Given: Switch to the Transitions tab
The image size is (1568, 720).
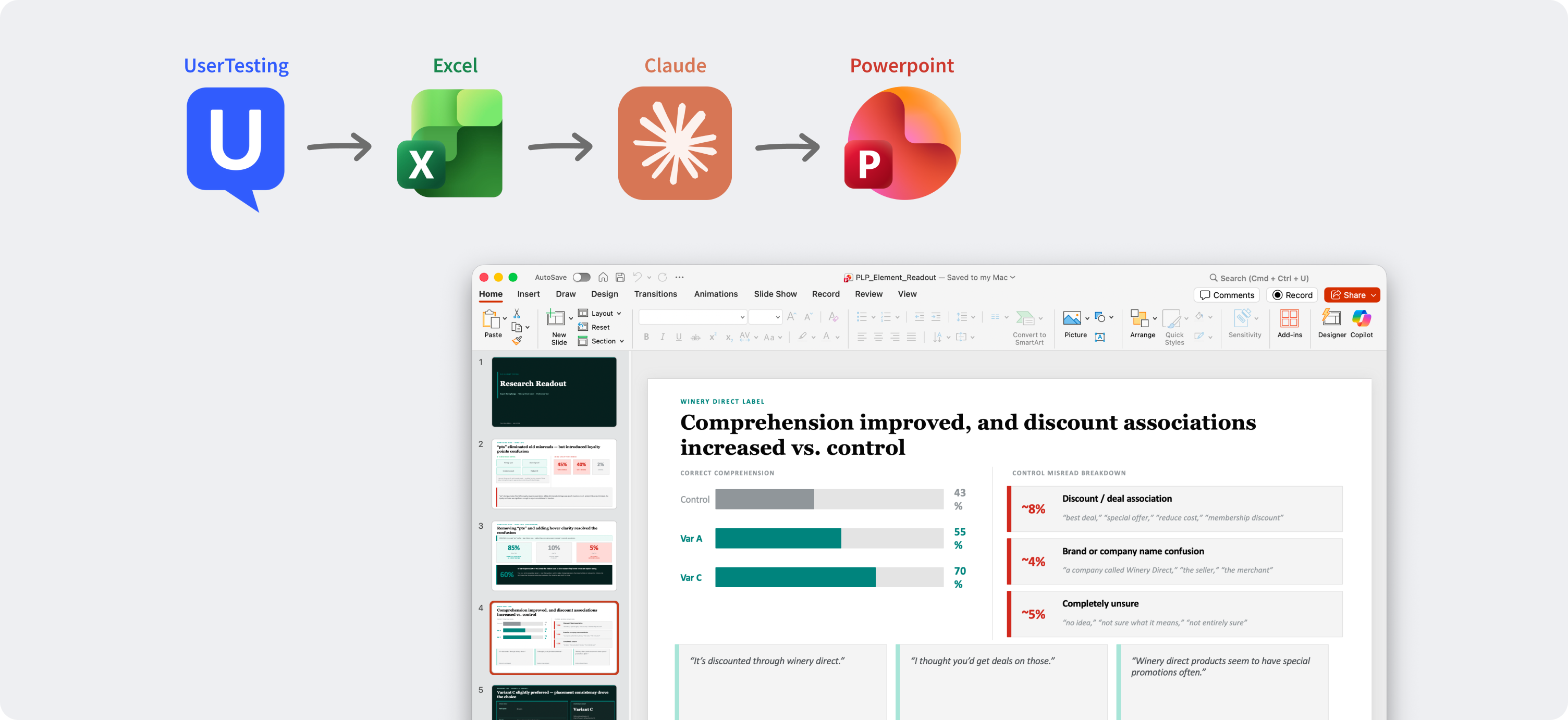Looking at the screenshot, I should point(656,294).
